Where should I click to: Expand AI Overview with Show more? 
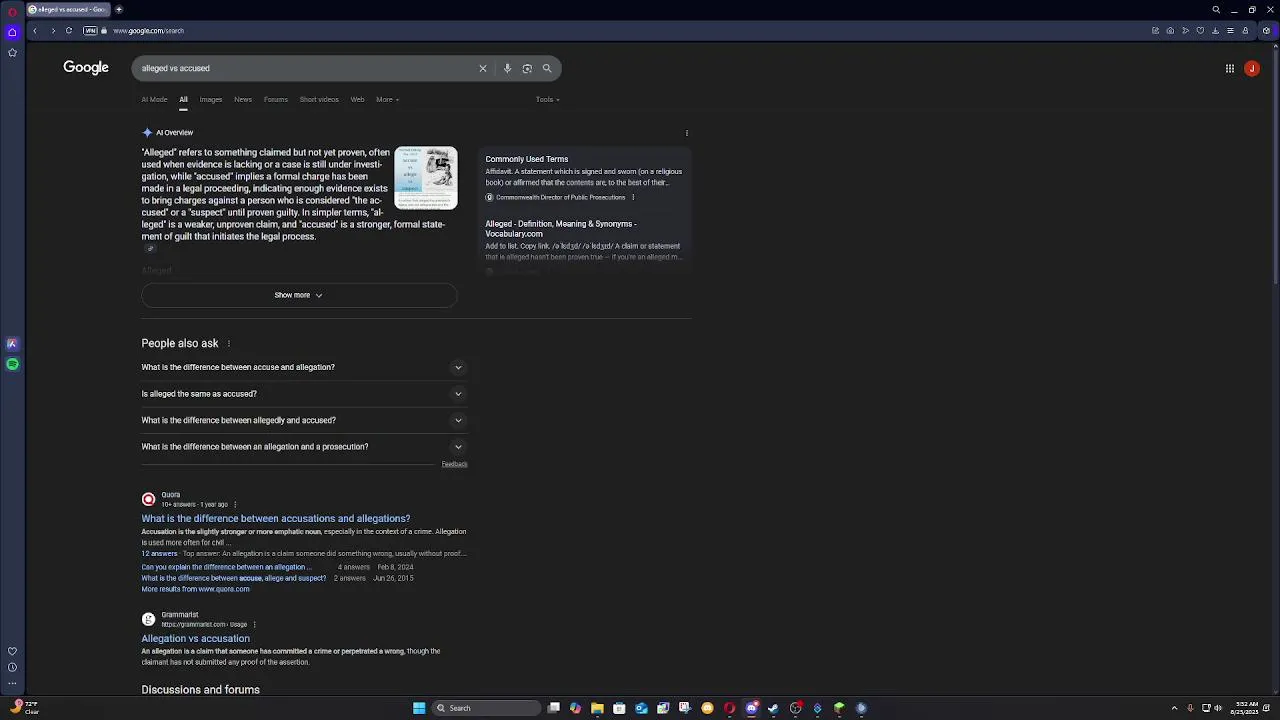point(299,295)
